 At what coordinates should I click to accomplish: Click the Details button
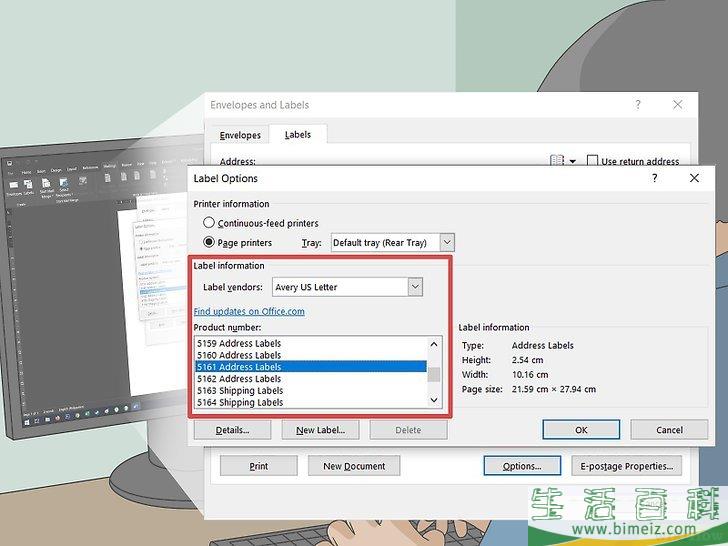232,430
